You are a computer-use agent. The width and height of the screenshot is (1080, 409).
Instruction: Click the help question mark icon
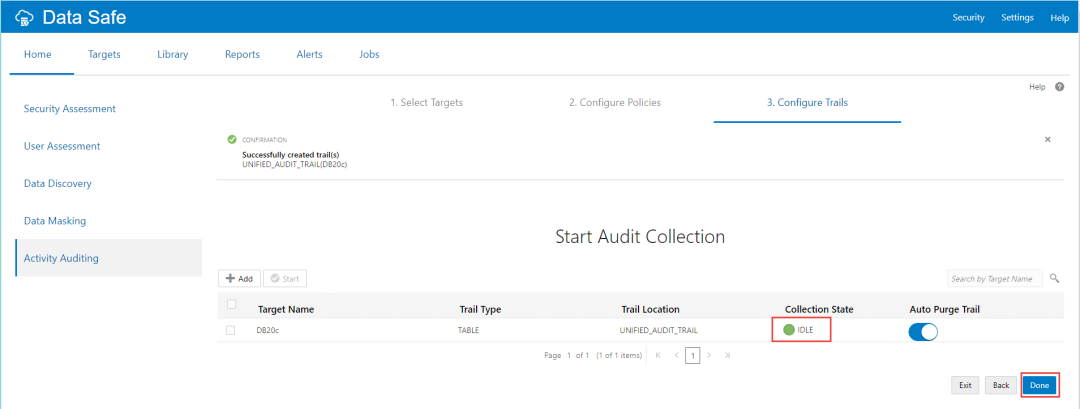click(x=1059, y=87)
